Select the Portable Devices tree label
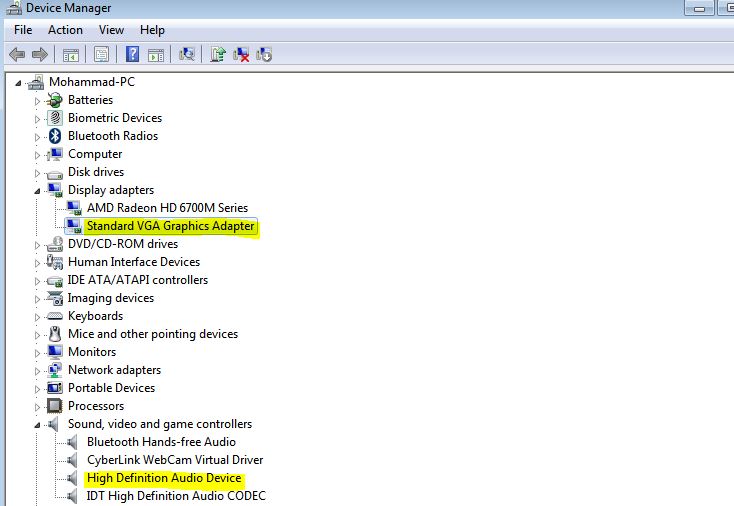 point(111,388)
